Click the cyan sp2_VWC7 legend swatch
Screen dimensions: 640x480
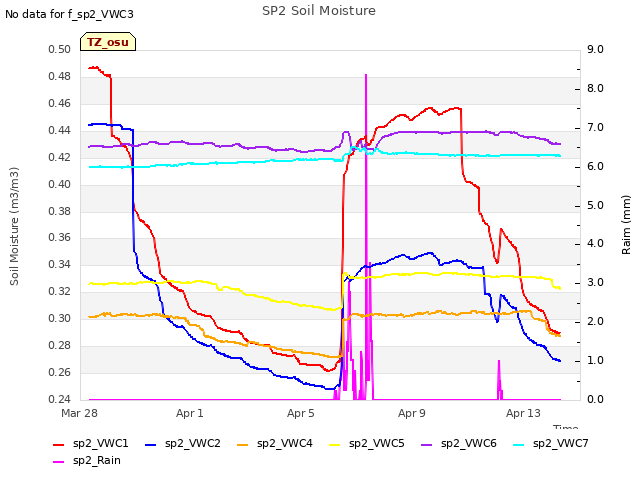pos(519,444)
